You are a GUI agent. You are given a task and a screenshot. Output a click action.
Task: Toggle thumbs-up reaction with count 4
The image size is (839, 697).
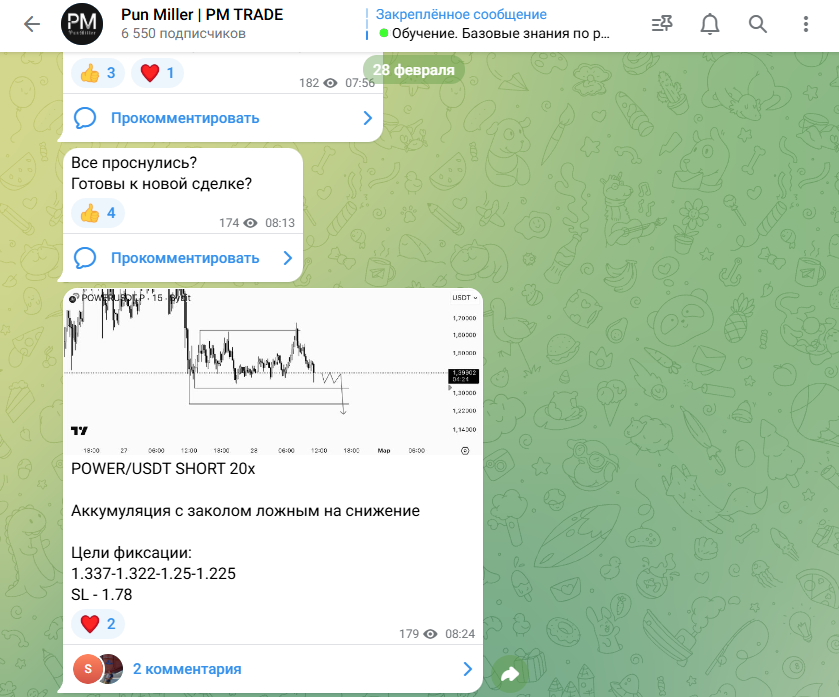(98, 213)
